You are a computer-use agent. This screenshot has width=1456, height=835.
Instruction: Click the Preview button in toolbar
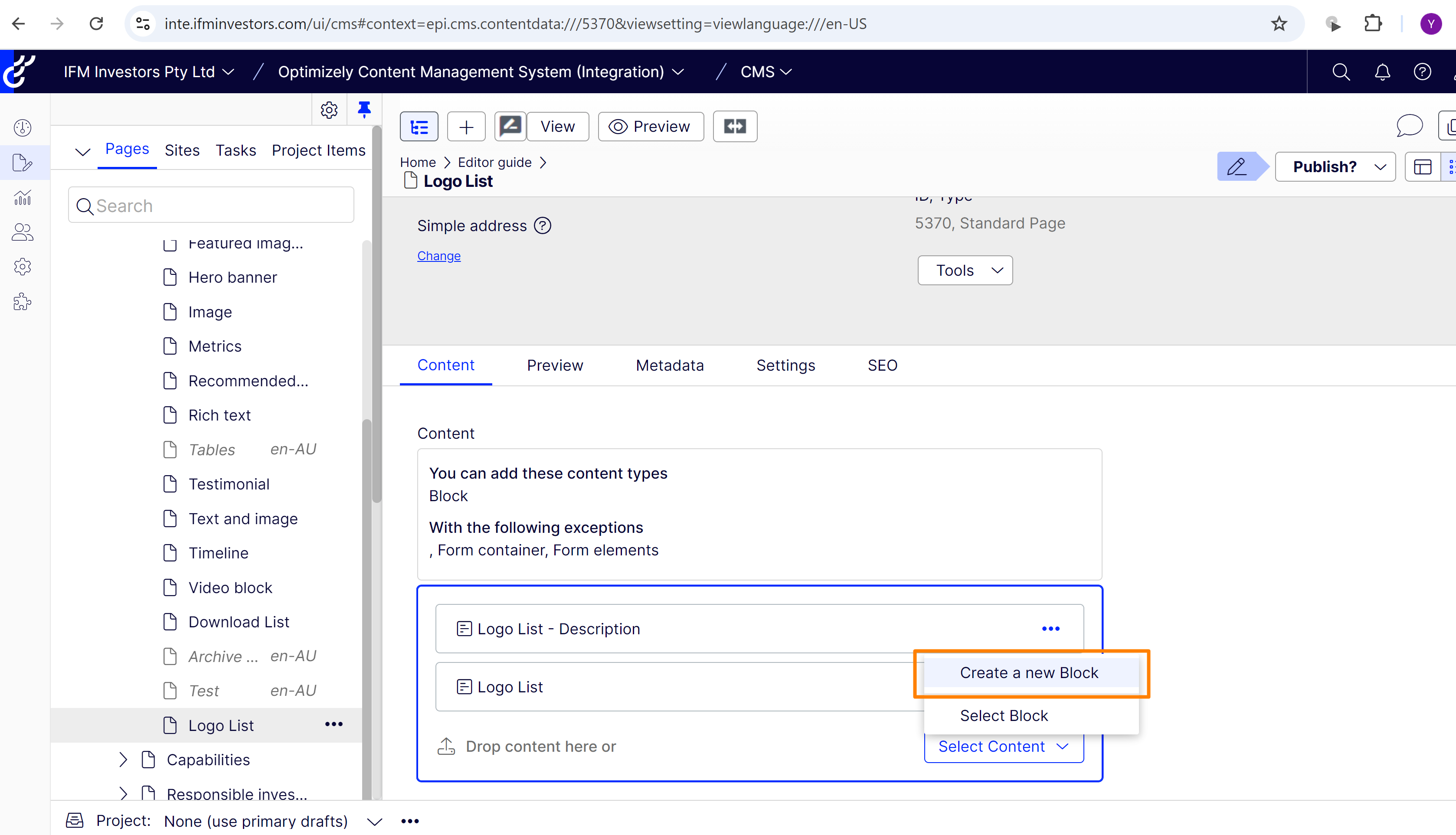point(651,127)
